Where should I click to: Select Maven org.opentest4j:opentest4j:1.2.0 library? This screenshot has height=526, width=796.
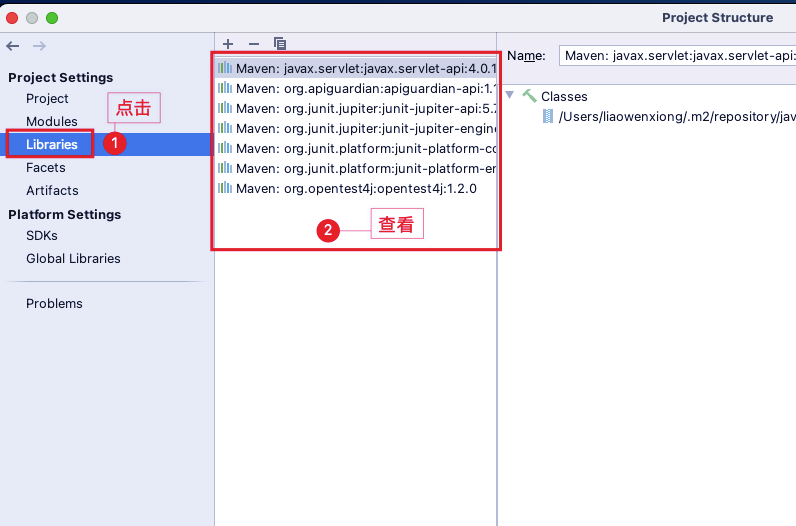click(355, 188)
